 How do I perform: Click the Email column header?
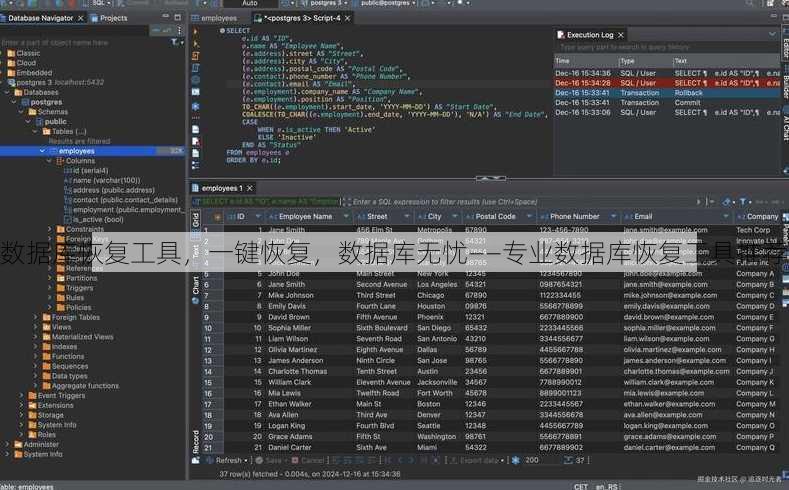click(676, 217)
